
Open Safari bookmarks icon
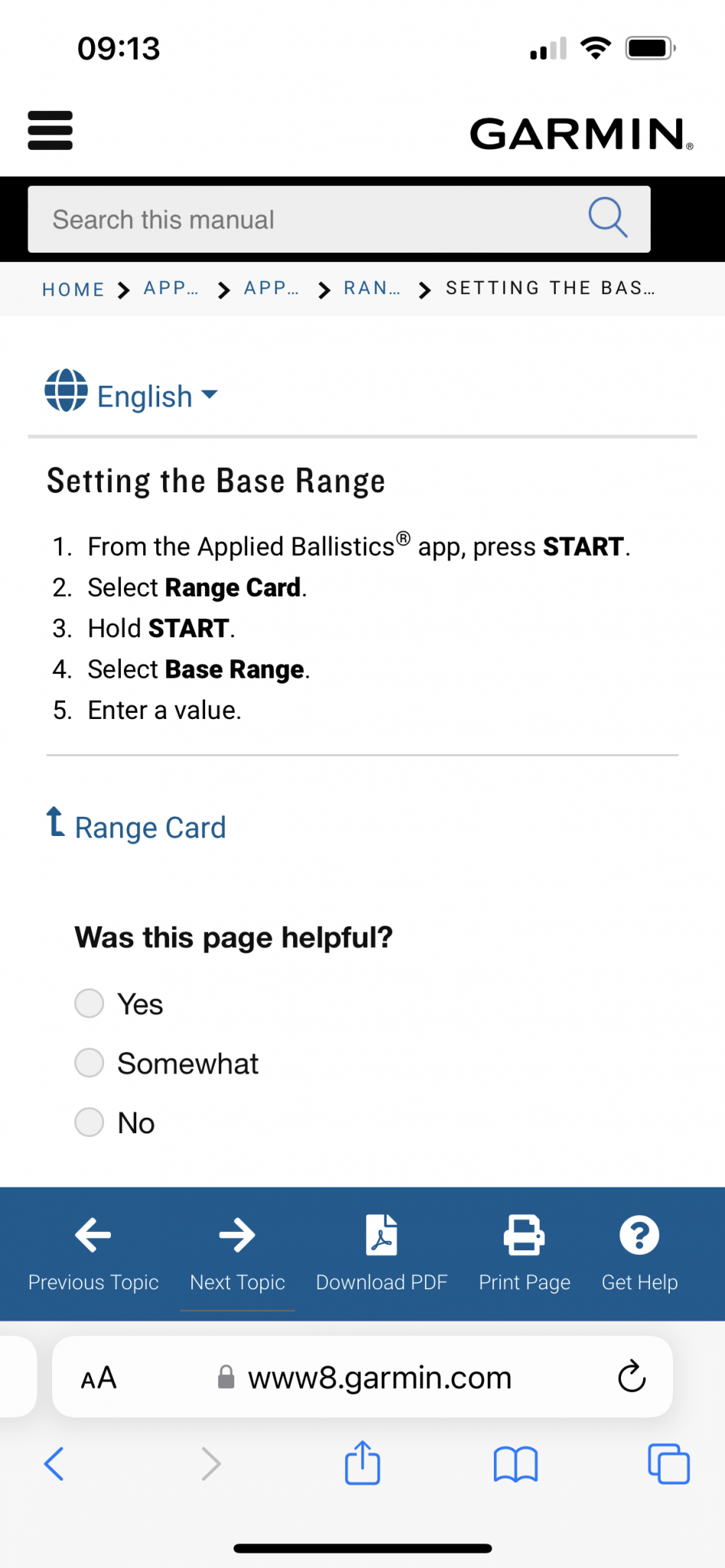coord(516,1465)
